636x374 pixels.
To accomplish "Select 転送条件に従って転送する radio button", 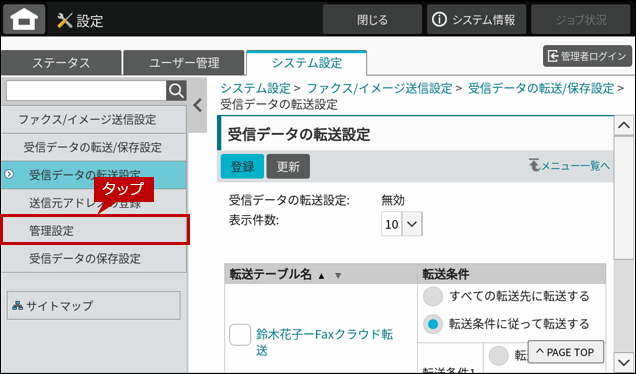I will point(433,324).
